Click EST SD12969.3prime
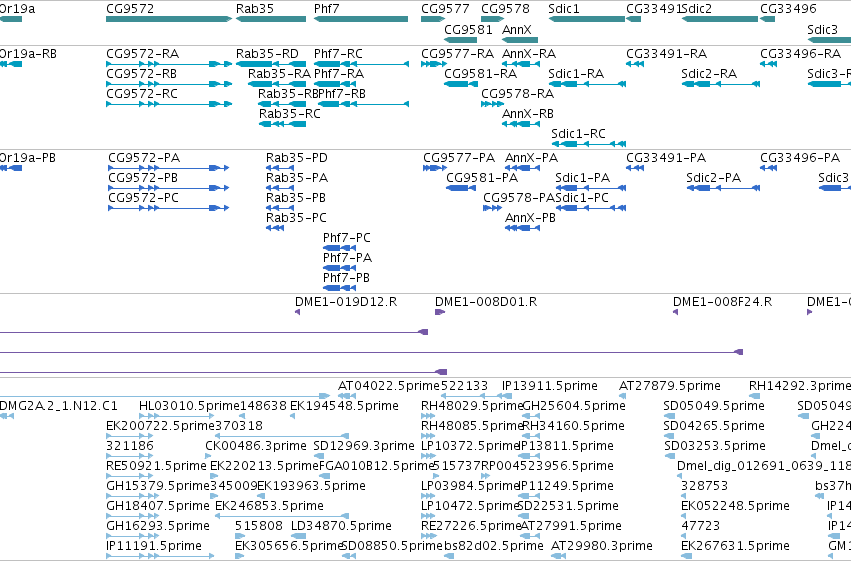The width and height of the screenshot is (851, 561). pyautogui.click(x=364, y=446)
